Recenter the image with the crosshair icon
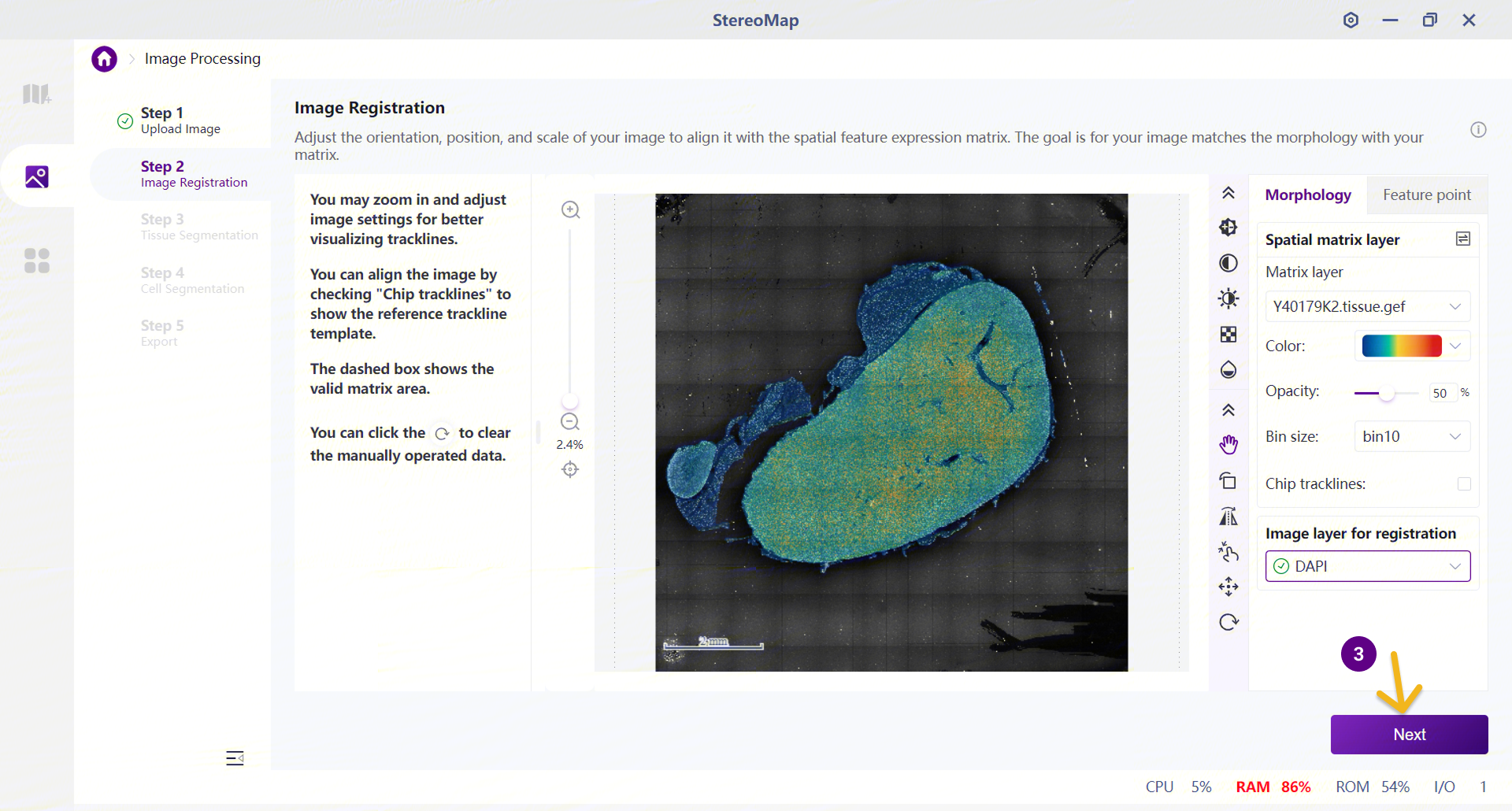The width and height of the screenshot is (1512, 811). [570, 469]
